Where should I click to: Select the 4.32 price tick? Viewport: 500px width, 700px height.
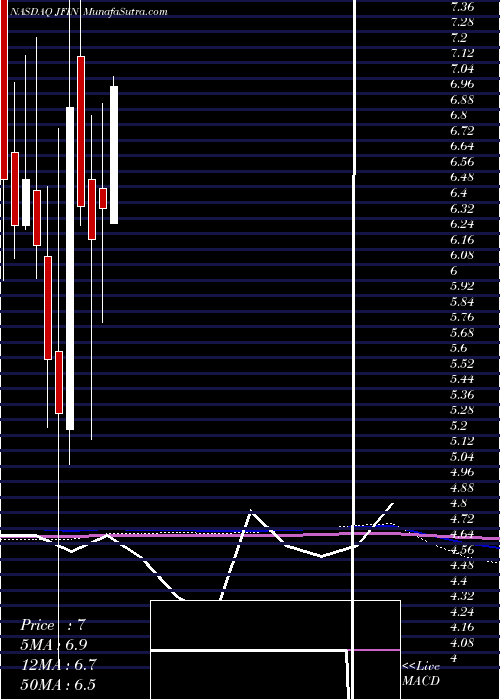(462, 596)
